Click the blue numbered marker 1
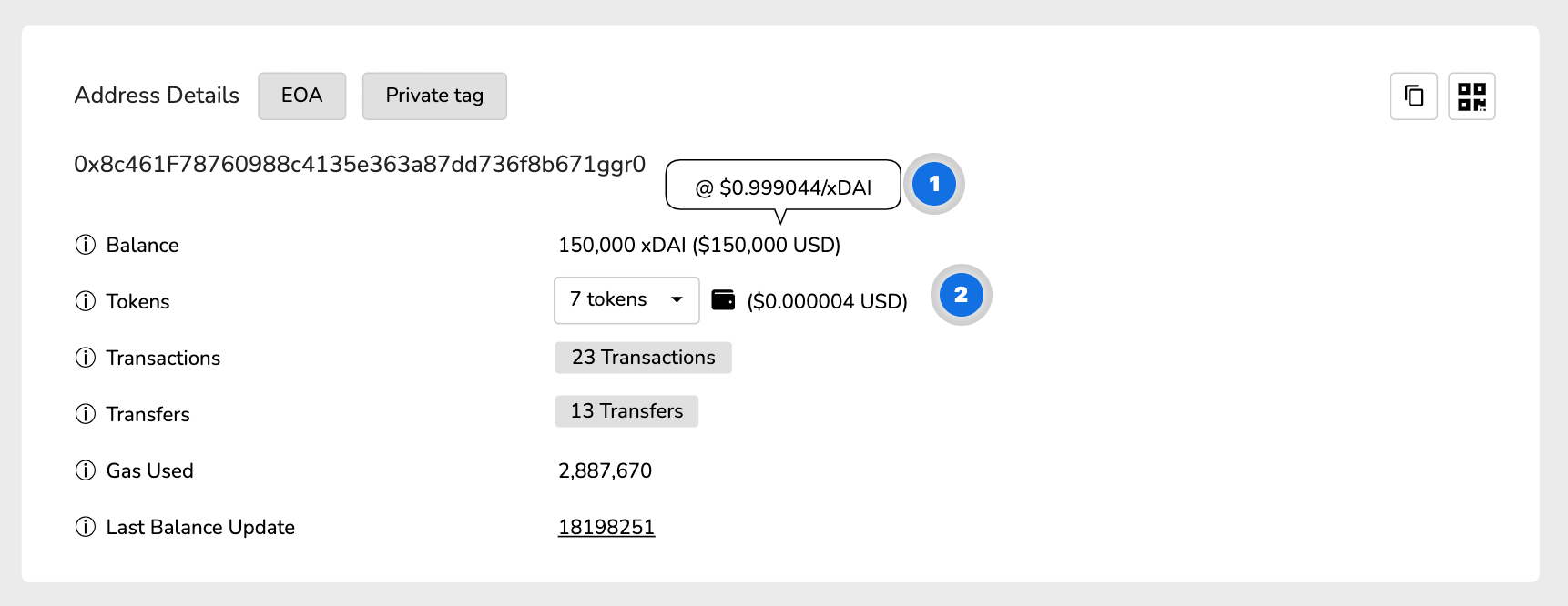This screenshot has width=1568, height=606. pyautogui.click(x=933, y=184)
